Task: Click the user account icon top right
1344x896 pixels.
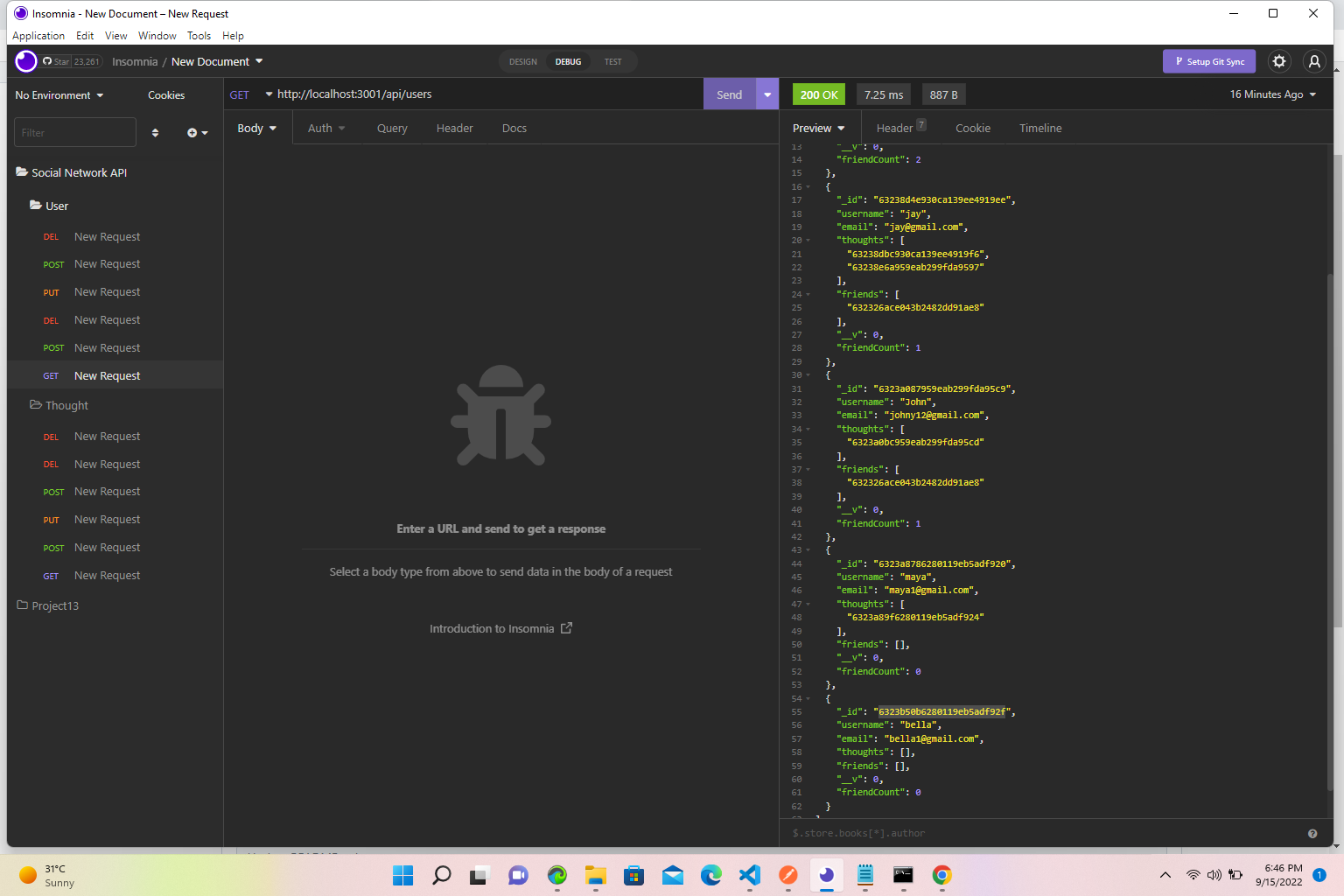Action: click(x=1314, y=61)
